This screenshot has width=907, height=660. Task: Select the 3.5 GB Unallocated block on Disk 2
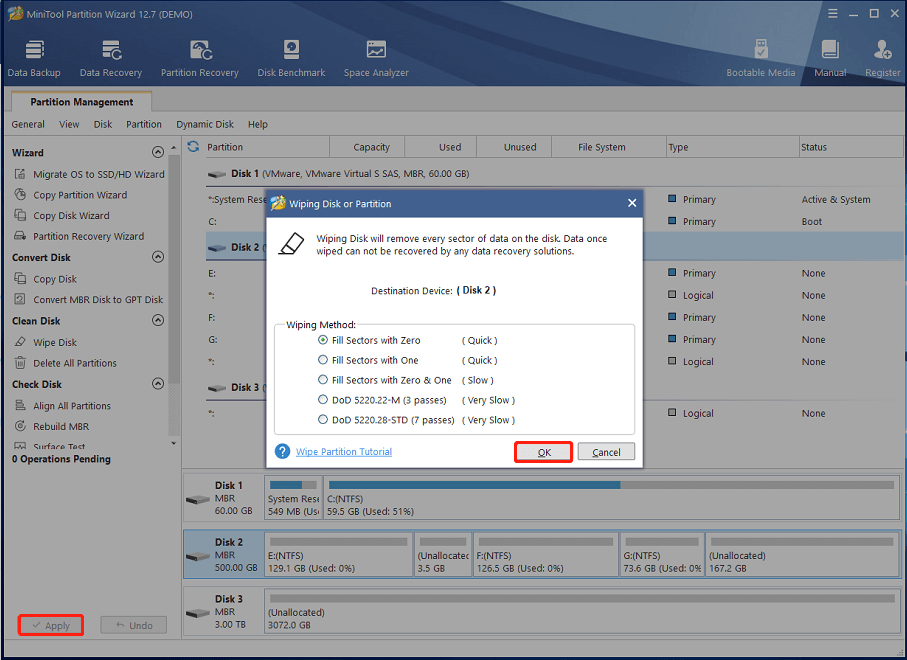click(443, 554)
